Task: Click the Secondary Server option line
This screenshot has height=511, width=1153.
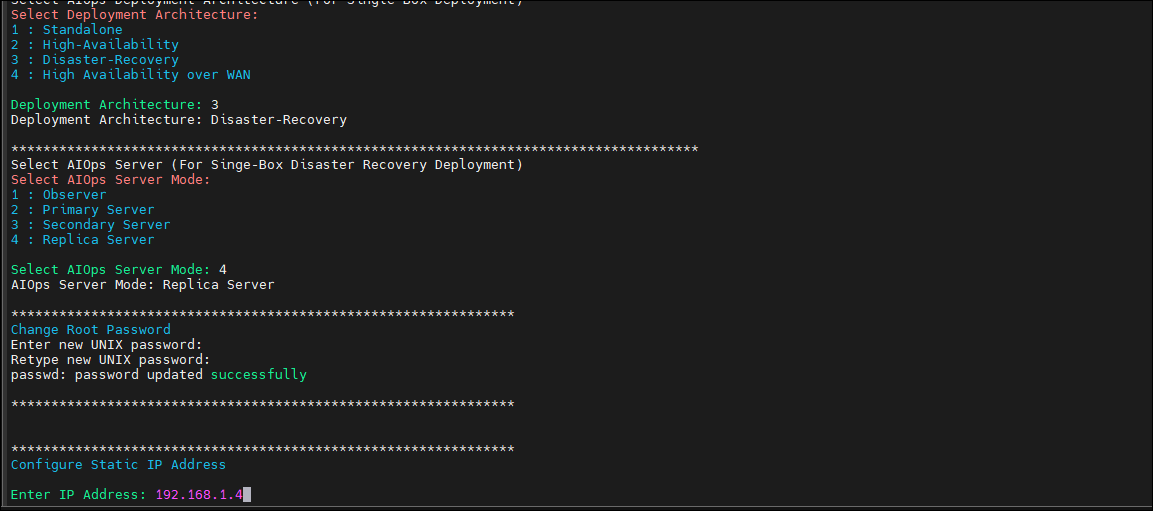Action: 90,224
